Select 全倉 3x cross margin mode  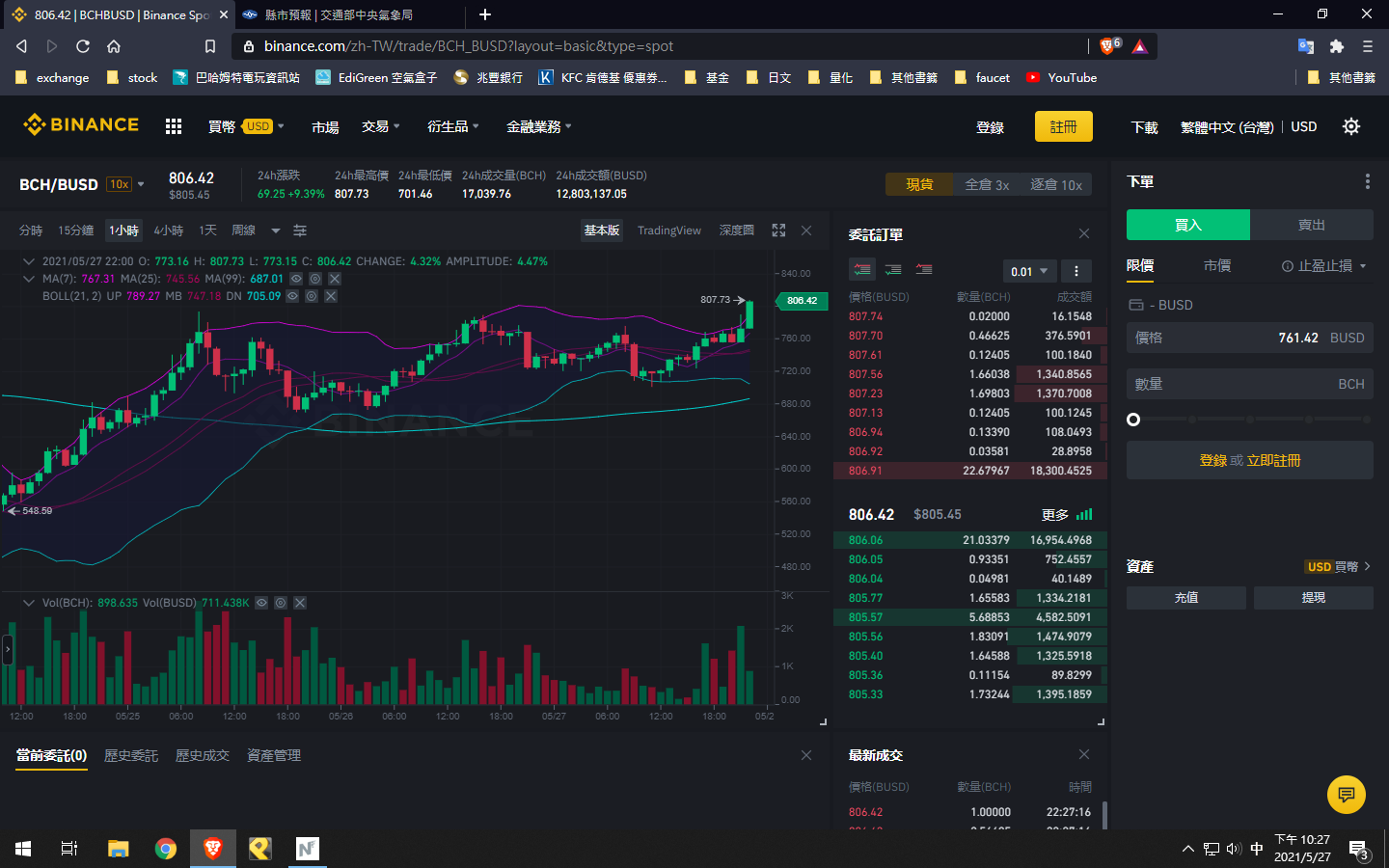pyautogui.click(x=988, y=184)
